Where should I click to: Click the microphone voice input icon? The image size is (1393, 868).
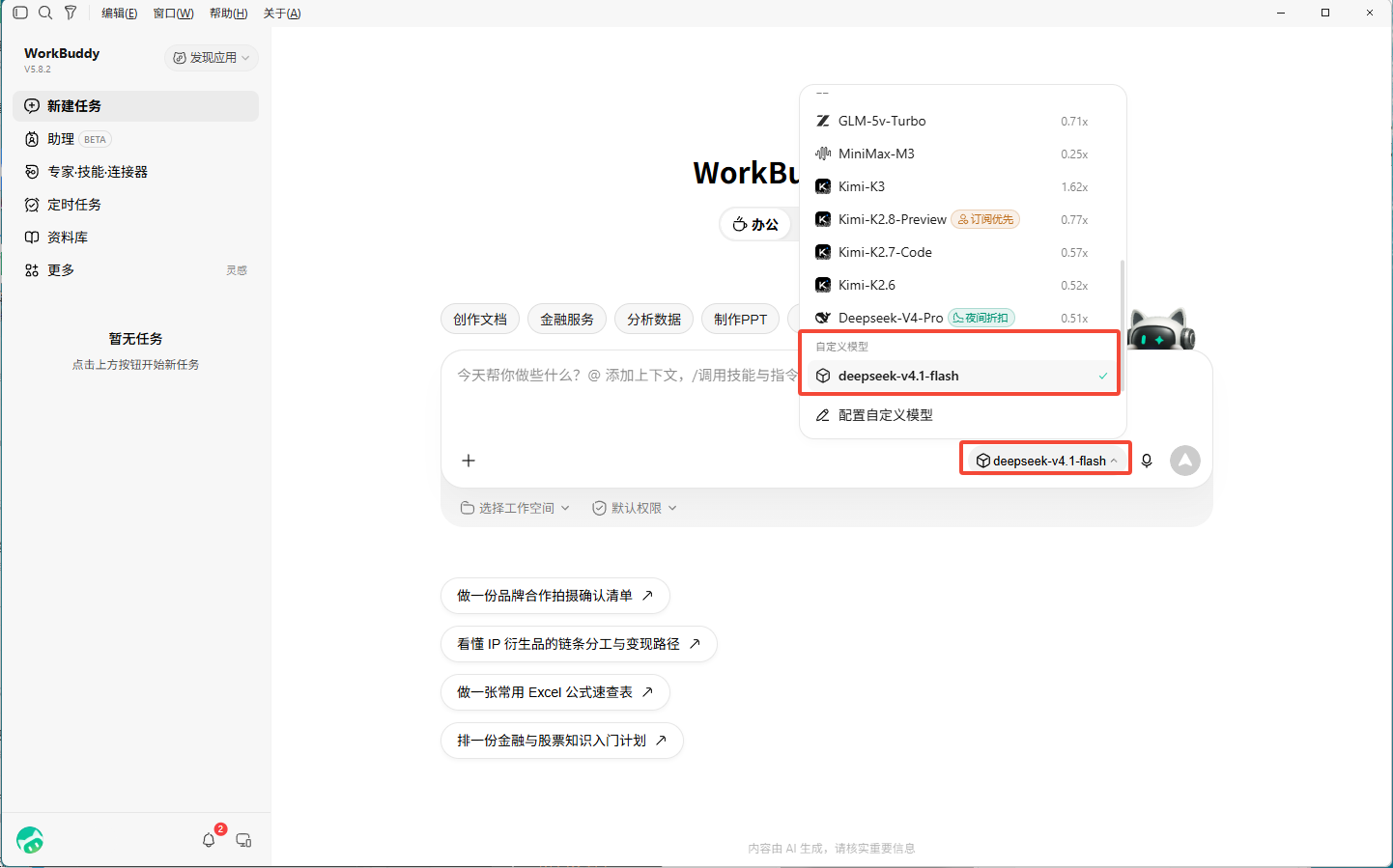[x=1147, y=461]
